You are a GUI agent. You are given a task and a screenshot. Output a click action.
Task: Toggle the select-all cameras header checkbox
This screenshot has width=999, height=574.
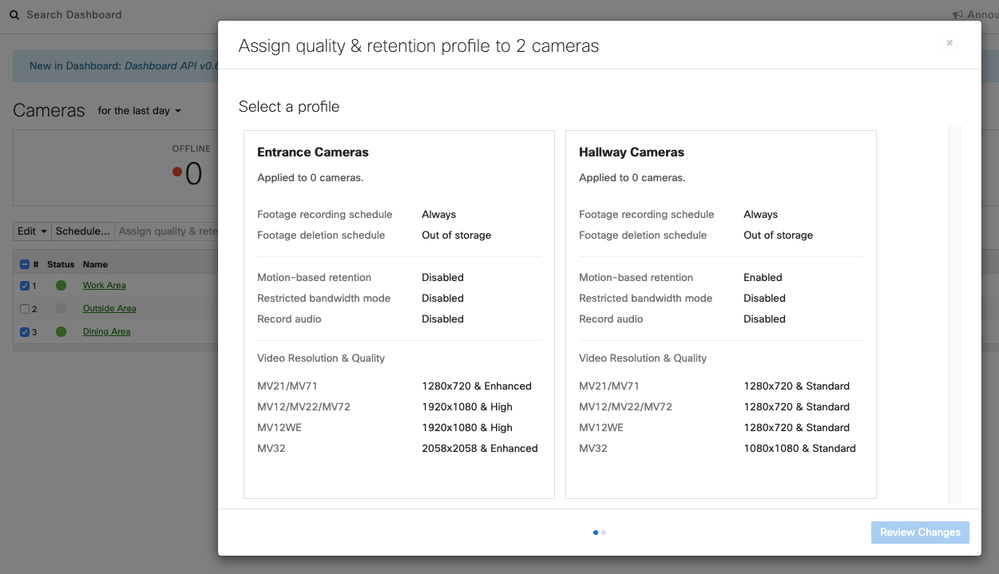point(24,264)
